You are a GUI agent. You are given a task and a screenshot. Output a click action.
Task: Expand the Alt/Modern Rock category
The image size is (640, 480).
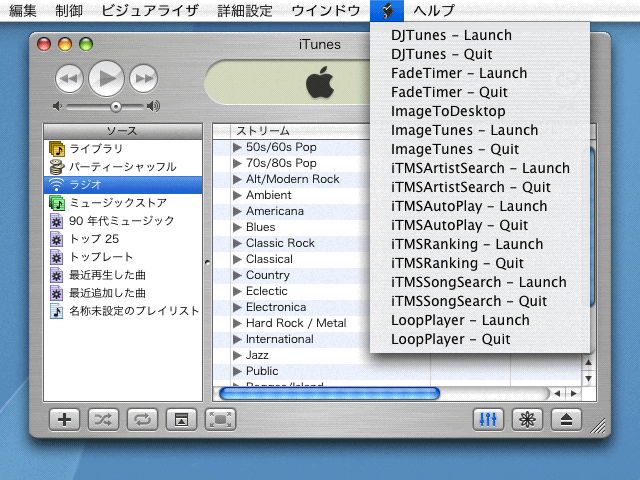(x=237, y=179)
